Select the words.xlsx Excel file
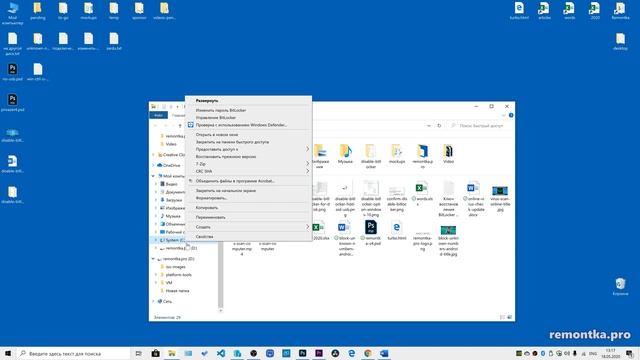Screen dimensions: 640x360 (x=422, y=194)
